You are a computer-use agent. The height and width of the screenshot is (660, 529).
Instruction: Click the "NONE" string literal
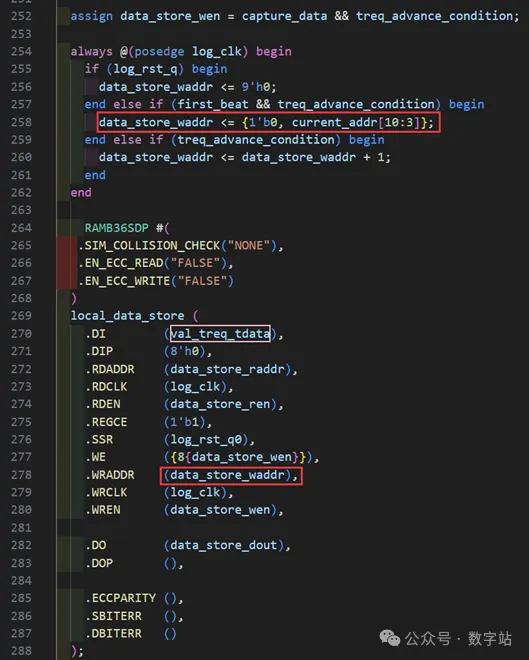click(x=249, y=245)
